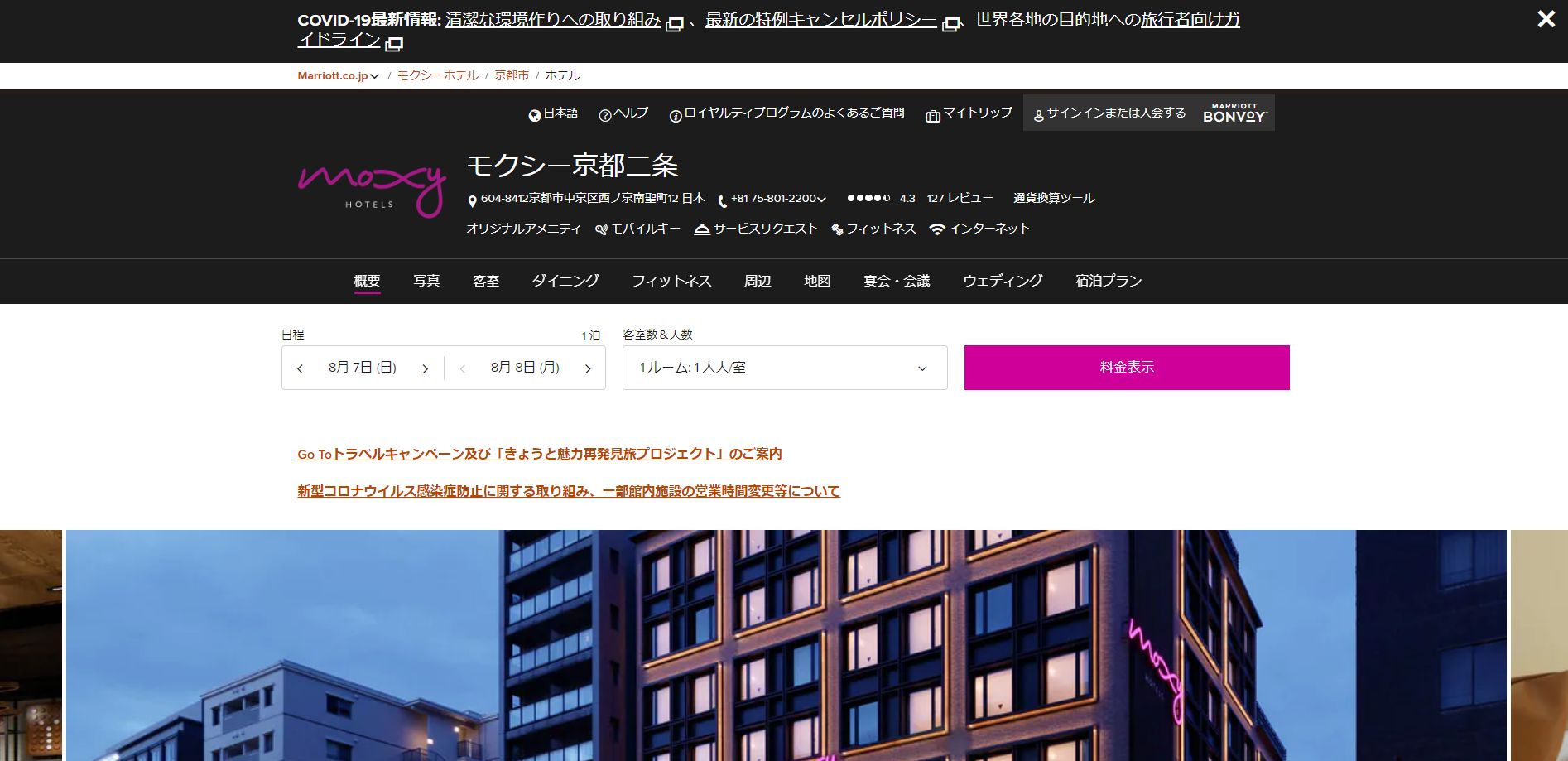Click the globe icon beside 日本語
1568x761 pixels.
click(535, 115)
